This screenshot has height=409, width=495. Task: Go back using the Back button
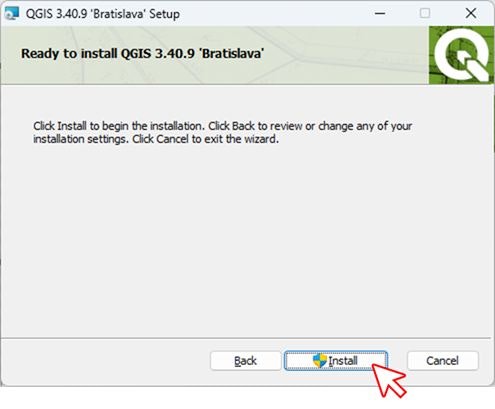(246, 360)
